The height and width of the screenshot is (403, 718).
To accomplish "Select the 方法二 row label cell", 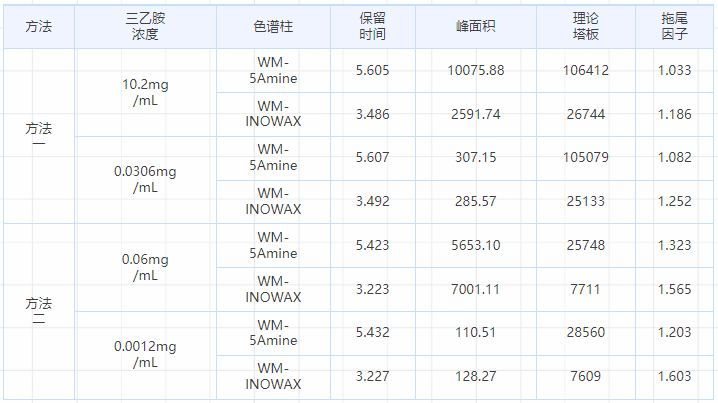I will tap(38, 310).
